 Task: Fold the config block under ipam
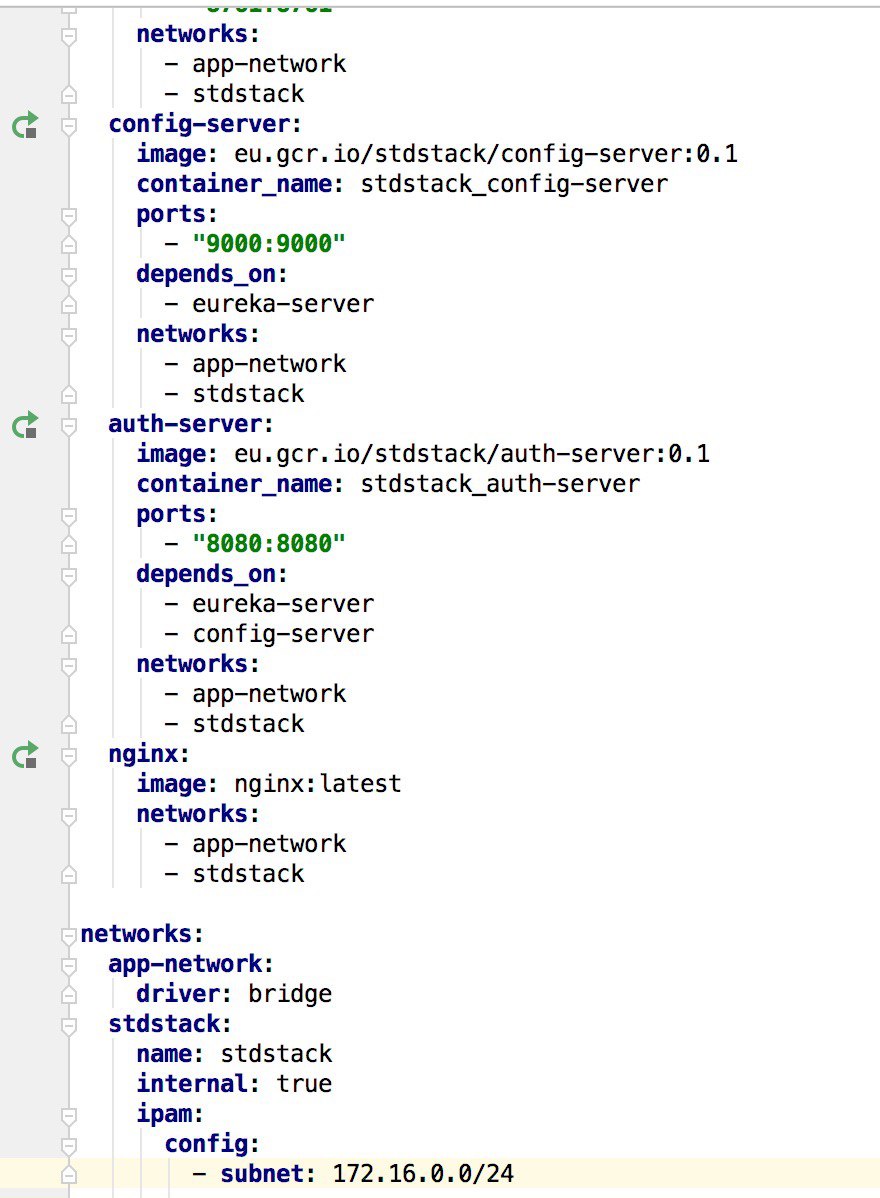pyautogui.click(x=69, y=1145)
